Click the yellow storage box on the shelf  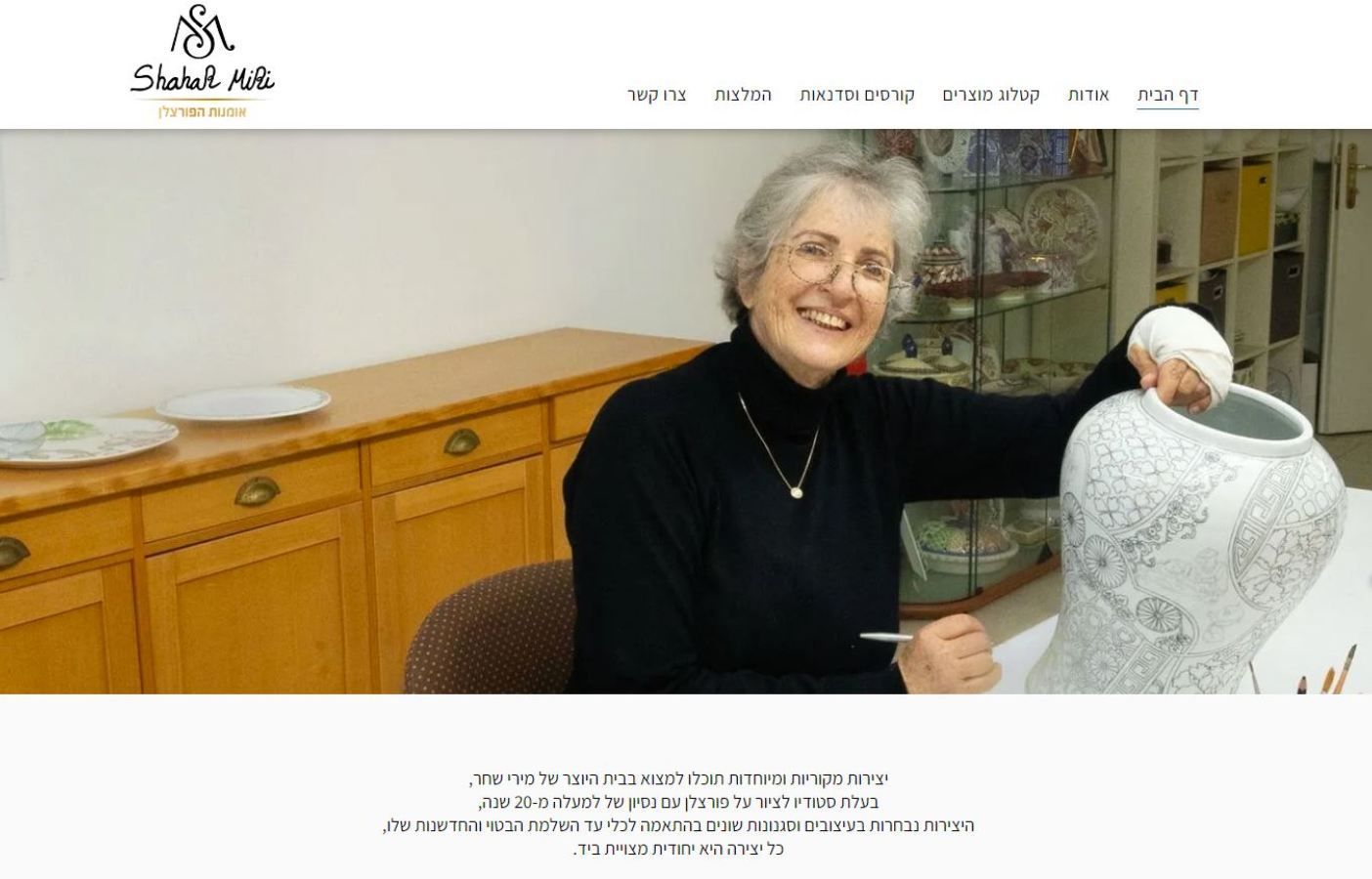(x=1255, y=207)
